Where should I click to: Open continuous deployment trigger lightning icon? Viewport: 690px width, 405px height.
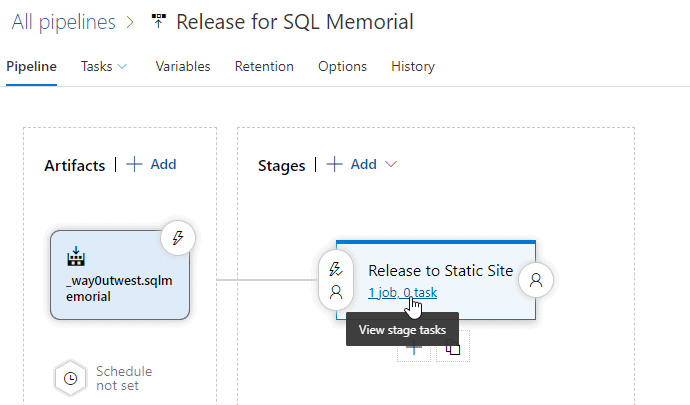178,238
